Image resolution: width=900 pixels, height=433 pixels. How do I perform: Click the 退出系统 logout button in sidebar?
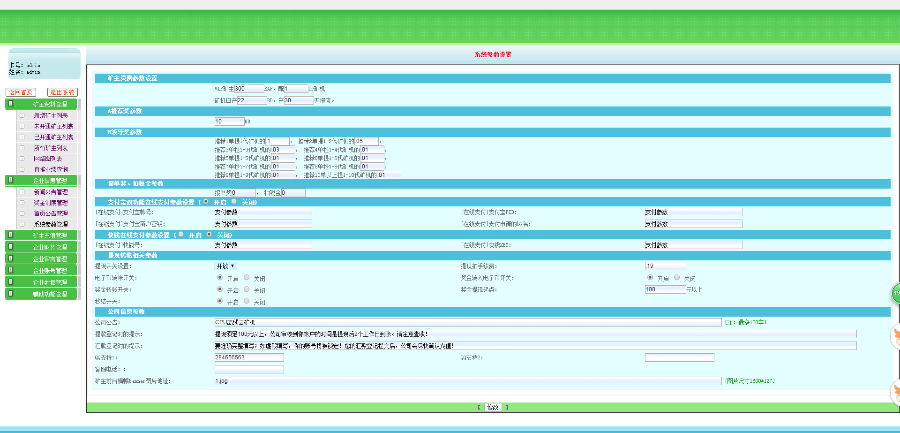click(62, 92)
